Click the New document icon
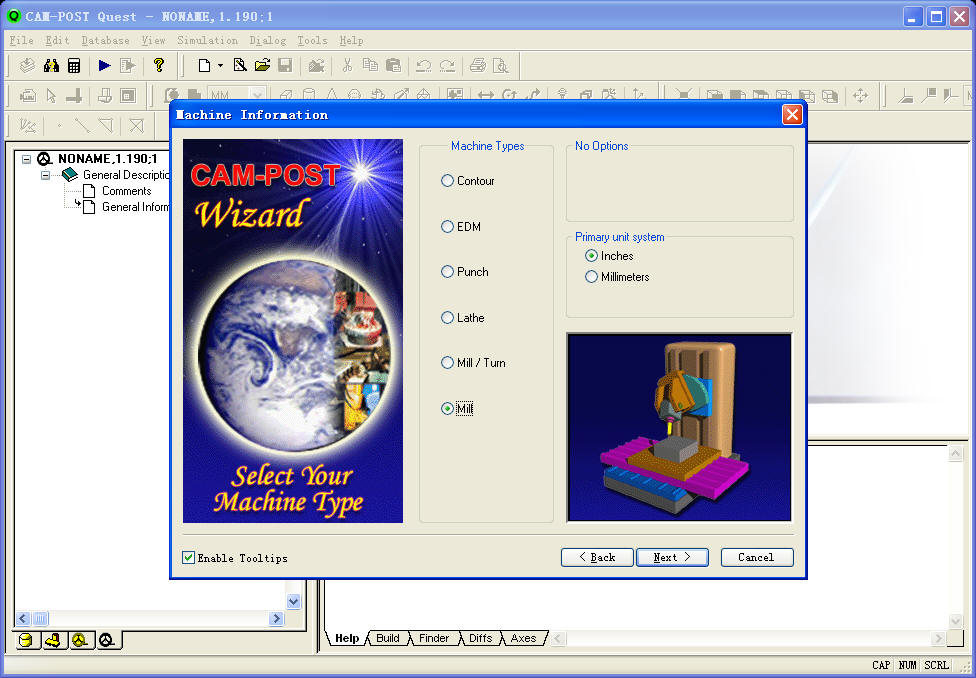The width and height of the screenshot is (976, 678). tap(204, 65)
